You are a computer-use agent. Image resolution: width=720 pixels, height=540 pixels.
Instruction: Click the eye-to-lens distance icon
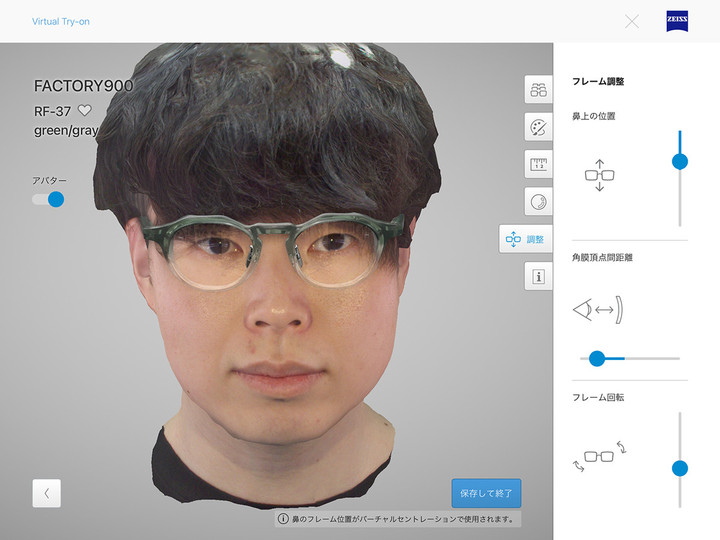(x=597, y=310)
